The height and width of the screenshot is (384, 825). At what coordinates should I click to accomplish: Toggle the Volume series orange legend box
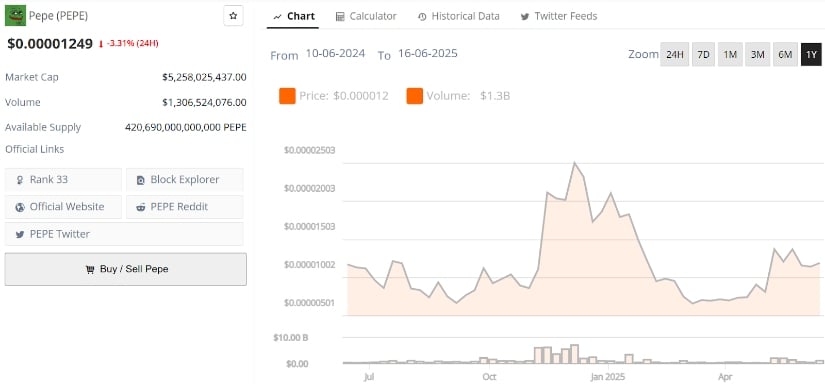(x=415, y=96)
